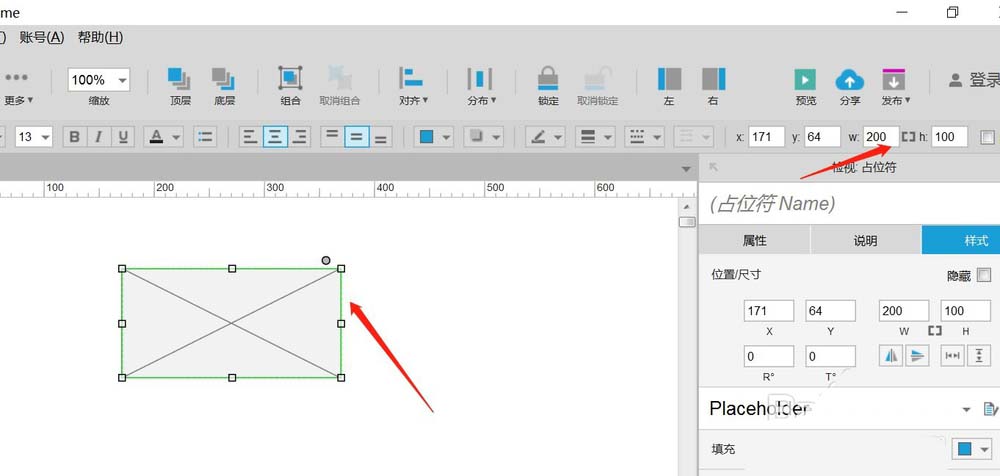Pick toolbar fill color swatch
Viewport: 1000px width, 476px height.
(x=427, y=137)
